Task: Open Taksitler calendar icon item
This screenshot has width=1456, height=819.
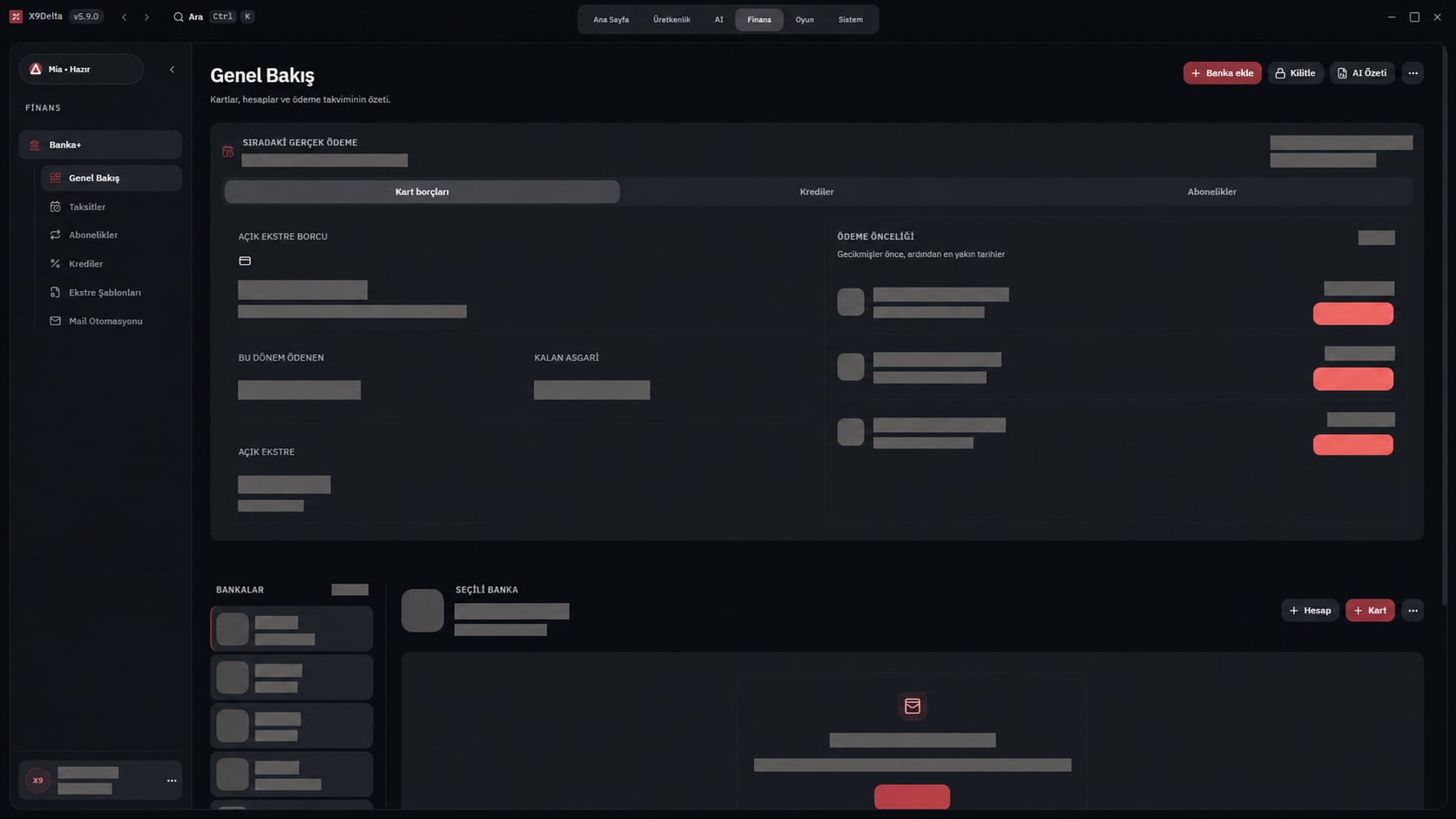Action: [55, 206]
